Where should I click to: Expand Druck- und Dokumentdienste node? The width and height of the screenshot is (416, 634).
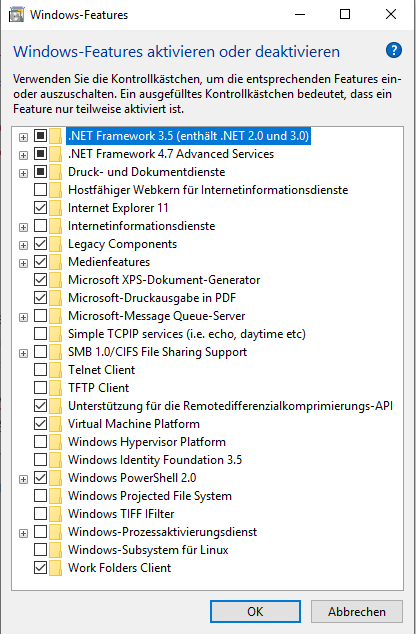23,173
